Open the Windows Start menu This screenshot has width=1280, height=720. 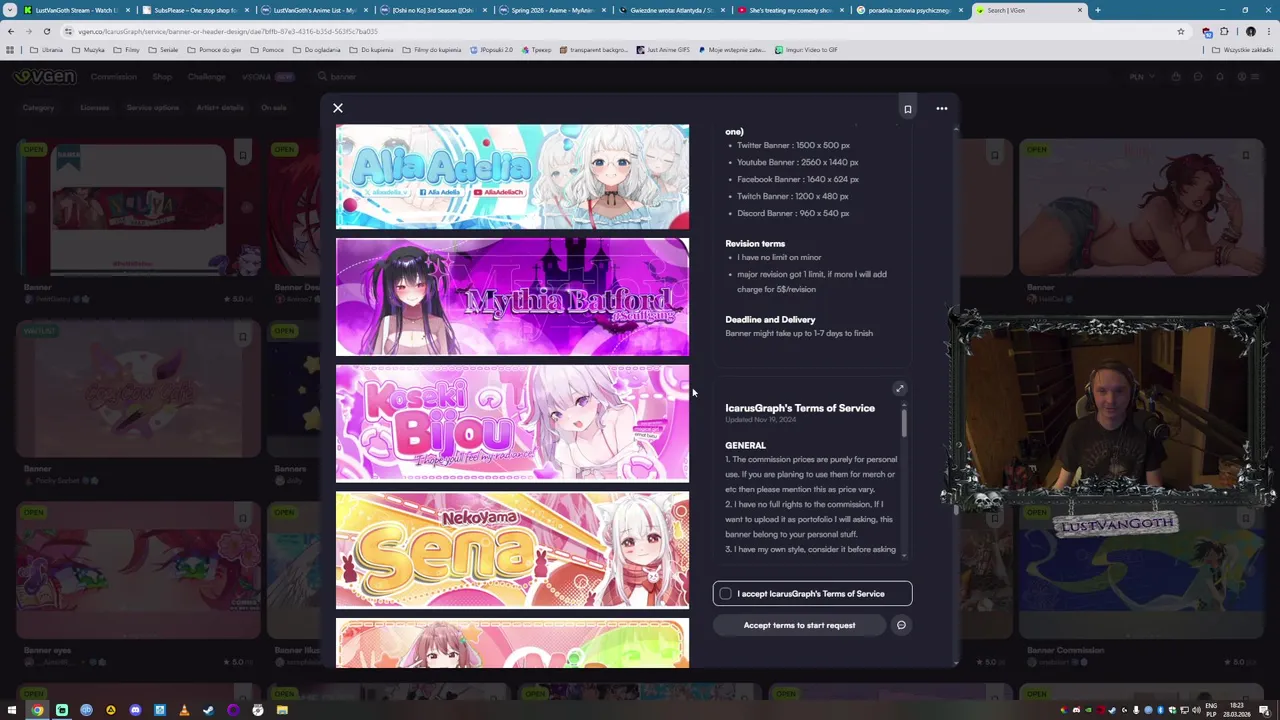coord(13,710)
